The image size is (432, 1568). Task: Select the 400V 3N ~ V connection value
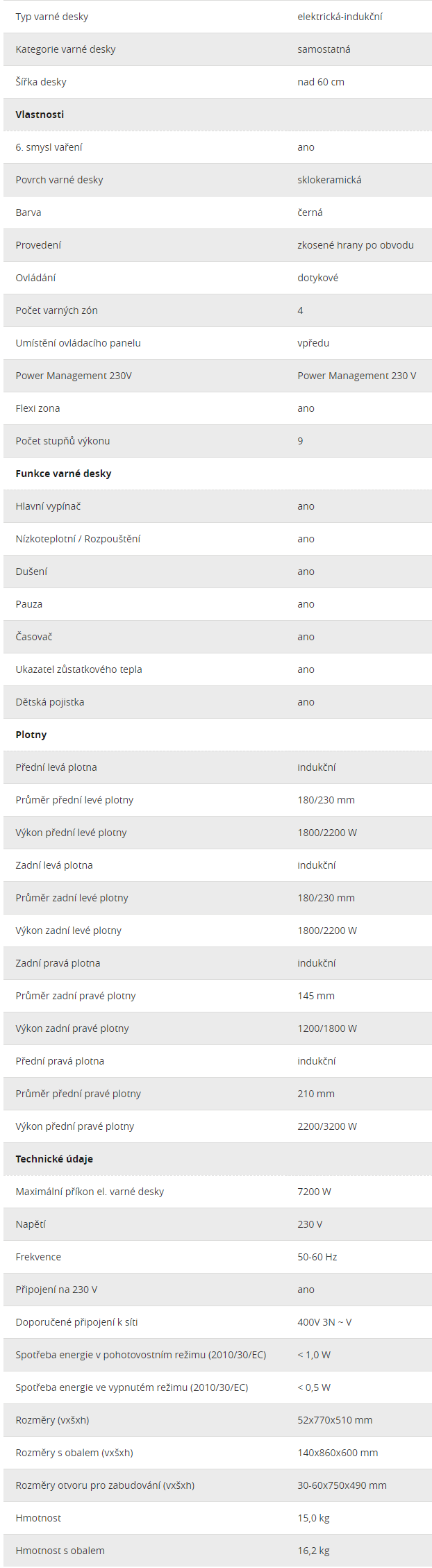tap(324, 1322)
